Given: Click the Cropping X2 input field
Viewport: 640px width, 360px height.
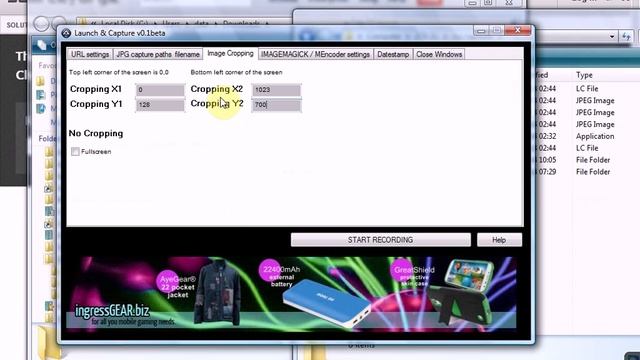Looking at the screenshot, I should click(276, 90).
